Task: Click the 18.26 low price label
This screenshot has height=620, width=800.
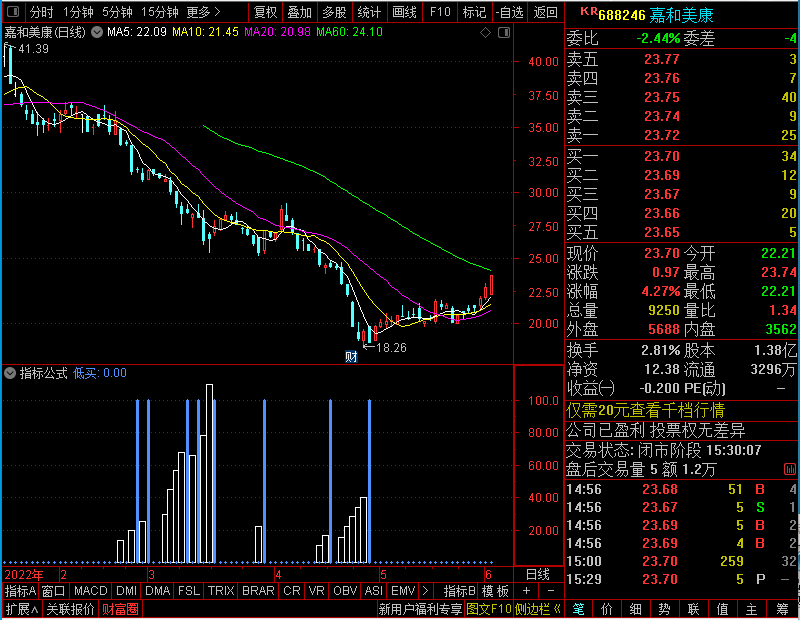Action: (x=391, y=348)
